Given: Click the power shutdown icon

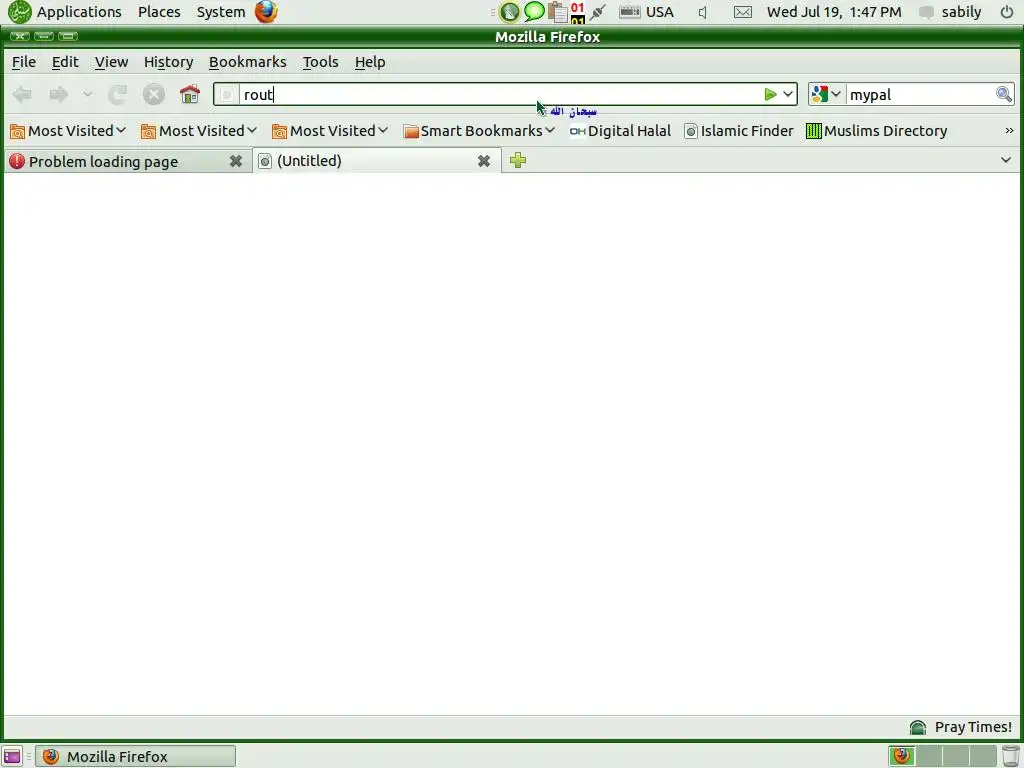Looking at the screenshot, I should 1006,12.
